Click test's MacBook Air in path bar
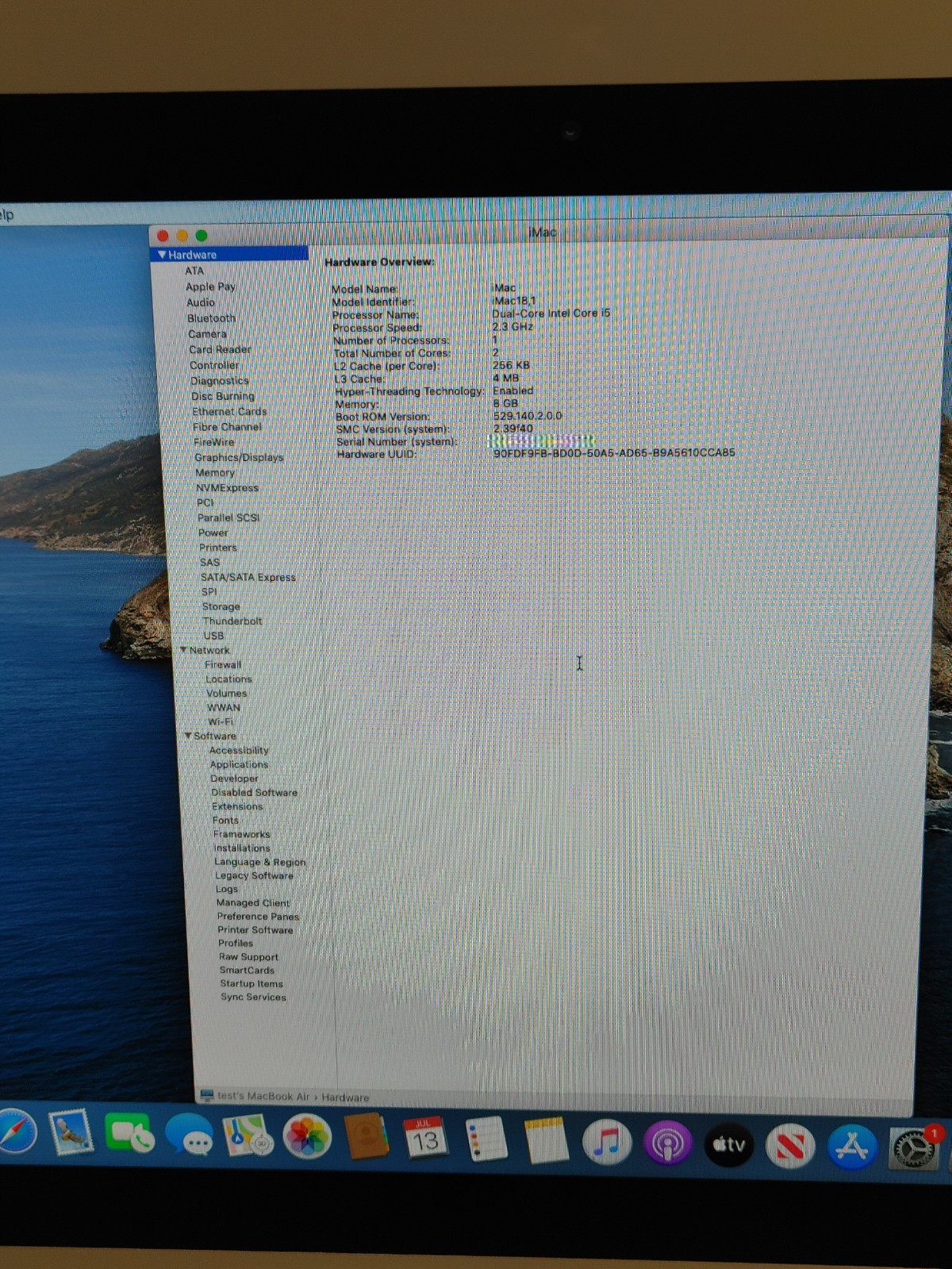The image size is (952, 1269). click(x=263, y=1096)
